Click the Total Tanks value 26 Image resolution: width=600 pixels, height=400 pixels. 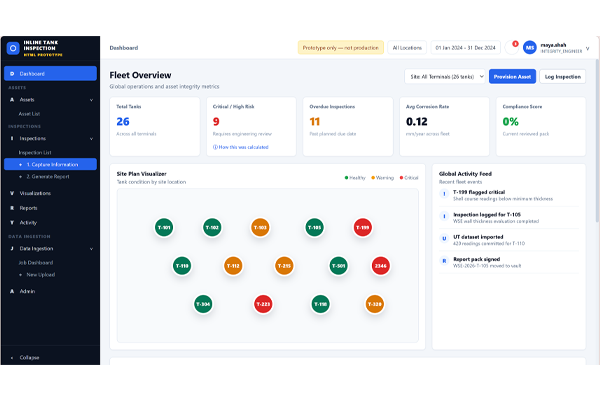tap(123, 122)
